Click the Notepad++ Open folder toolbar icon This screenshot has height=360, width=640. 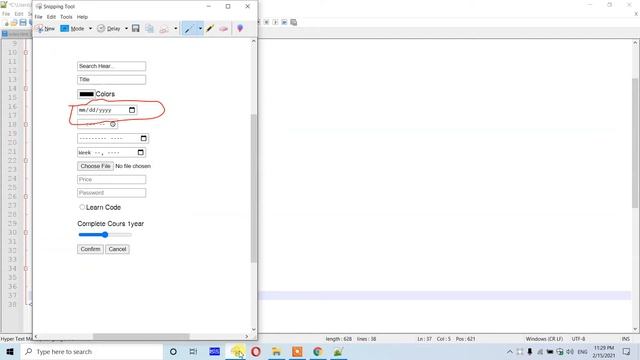[x=14, y=22]
